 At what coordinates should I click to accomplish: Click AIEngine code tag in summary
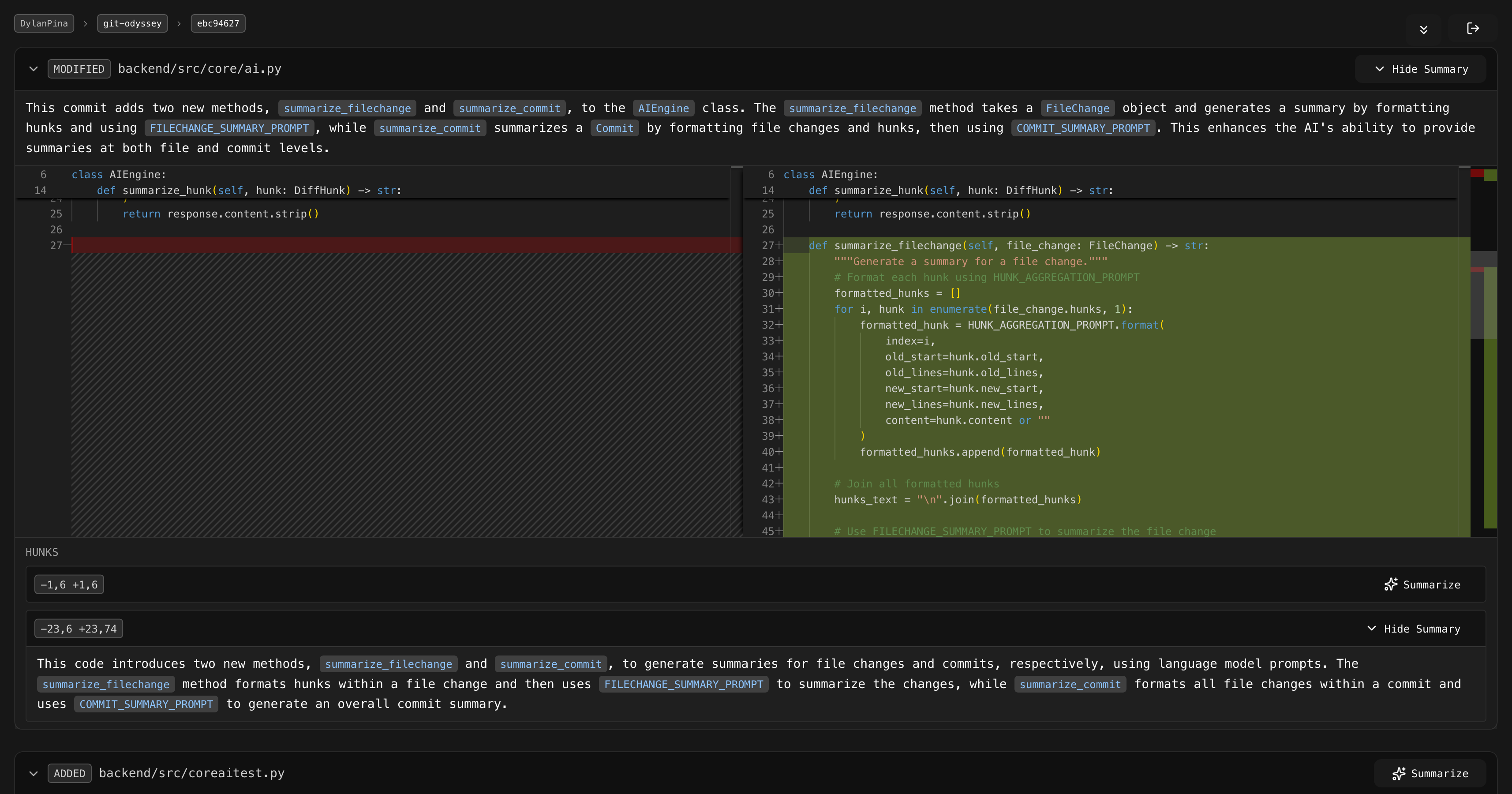point(663,109)
